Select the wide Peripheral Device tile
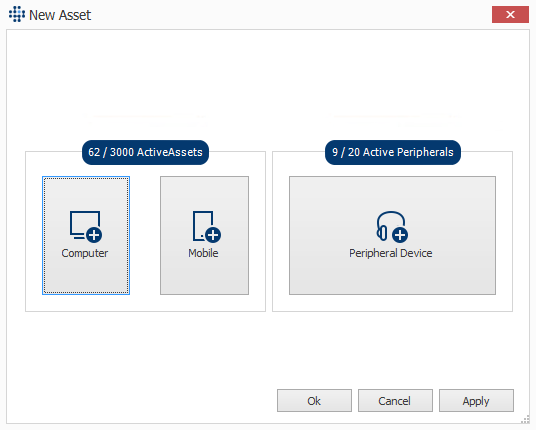Image resolution: width=536 pixels, height=430 pixels. click(392, 235)
